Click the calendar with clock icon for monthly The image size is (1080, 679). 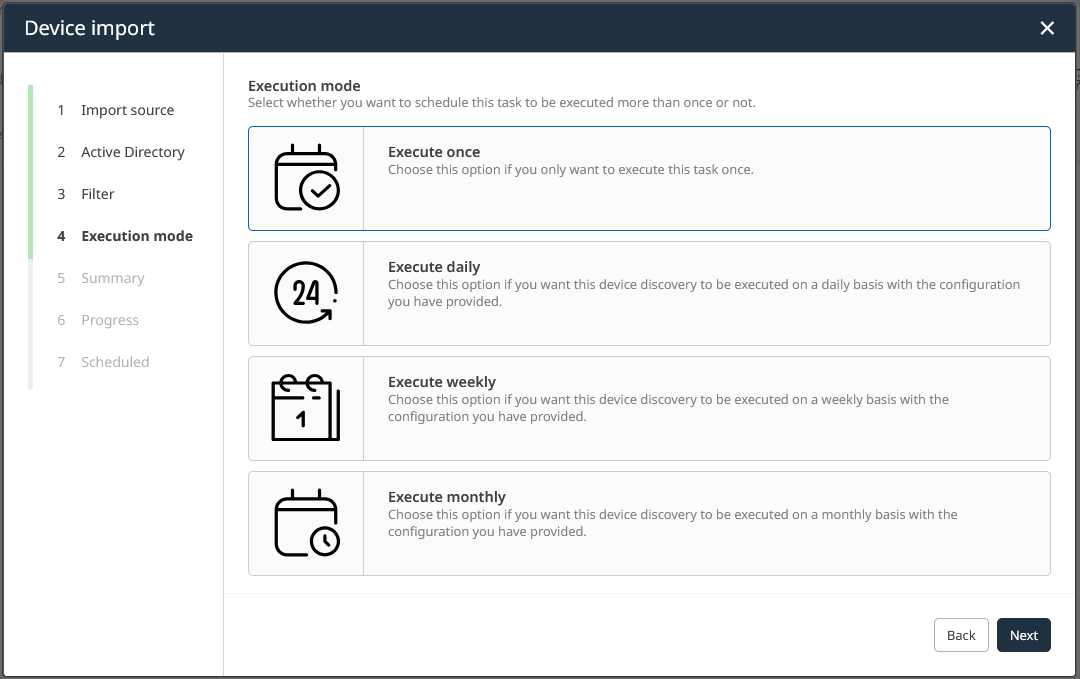[x=306, y=523]
